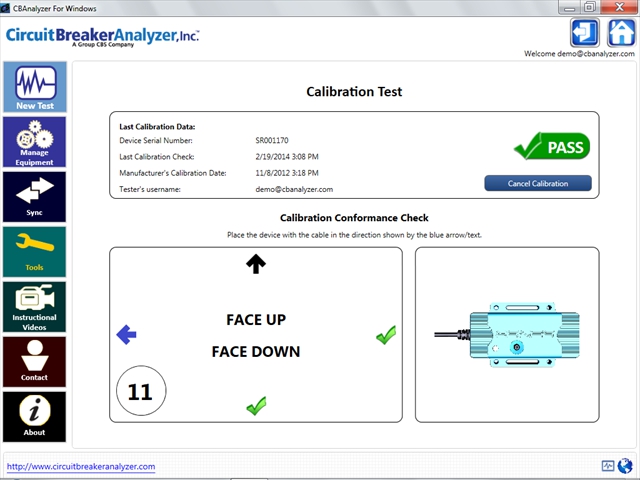Click the logout door-arrow icon
The width and height of the screenshot is (640, 480).
[584, 33]
